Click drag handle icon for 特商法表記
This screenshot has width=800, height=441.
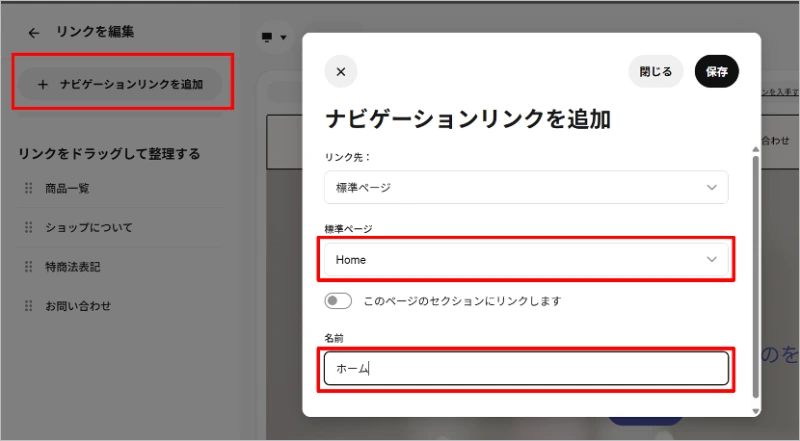click(x=28, y=267)
